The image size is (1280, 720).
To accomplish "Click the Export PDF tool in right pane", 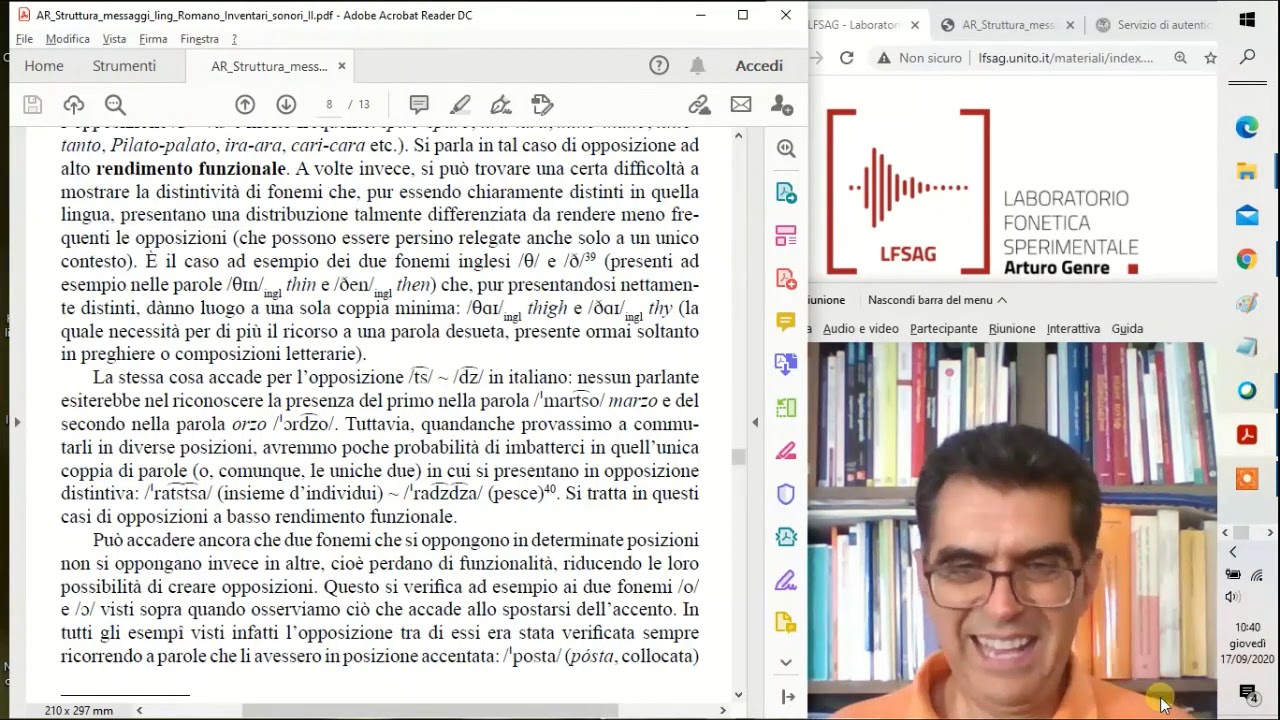I will tap(786, 192).
